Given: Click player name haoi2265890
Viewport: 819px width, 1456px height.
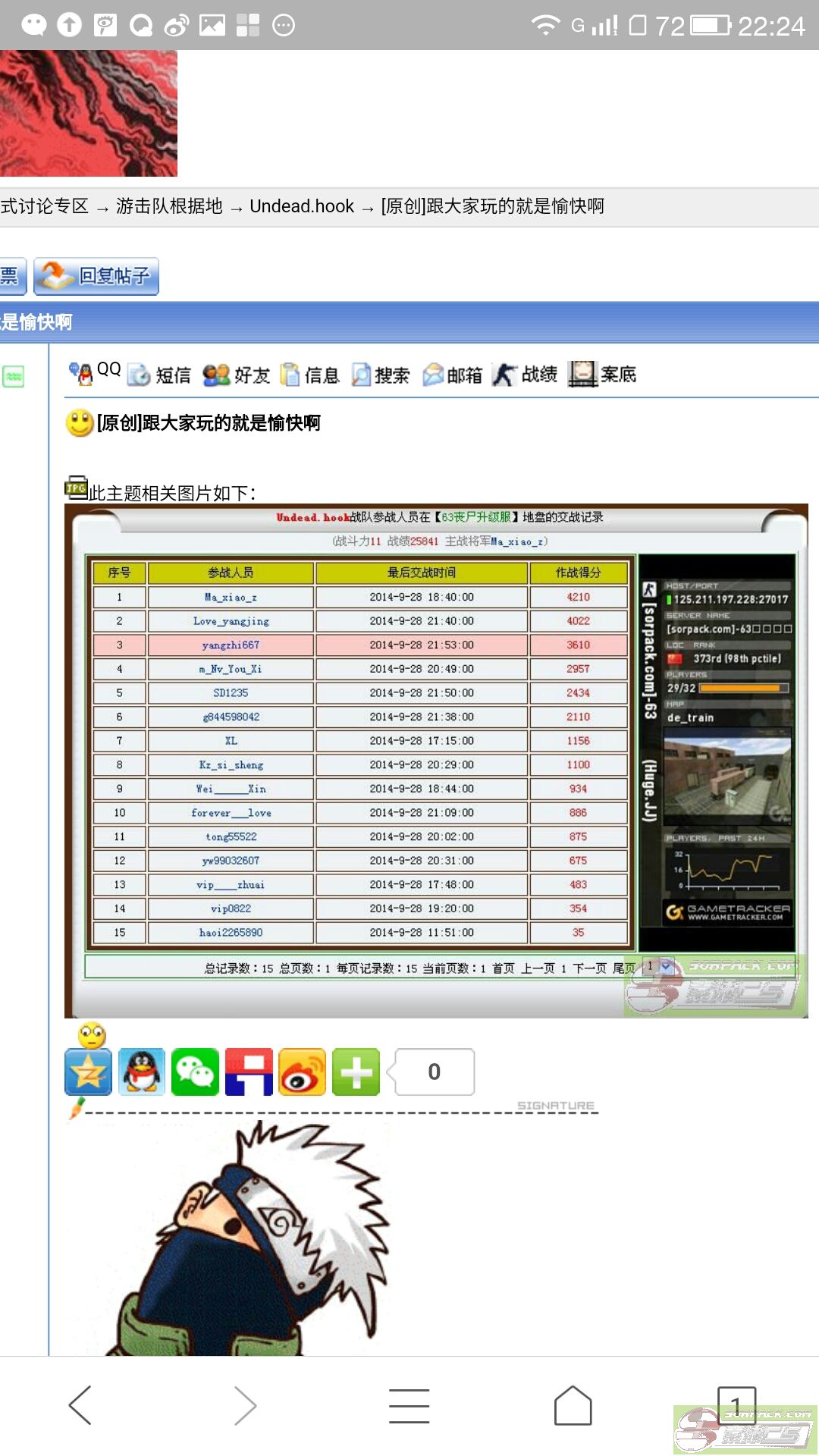Looking at the screenshot, I should 231,933.
